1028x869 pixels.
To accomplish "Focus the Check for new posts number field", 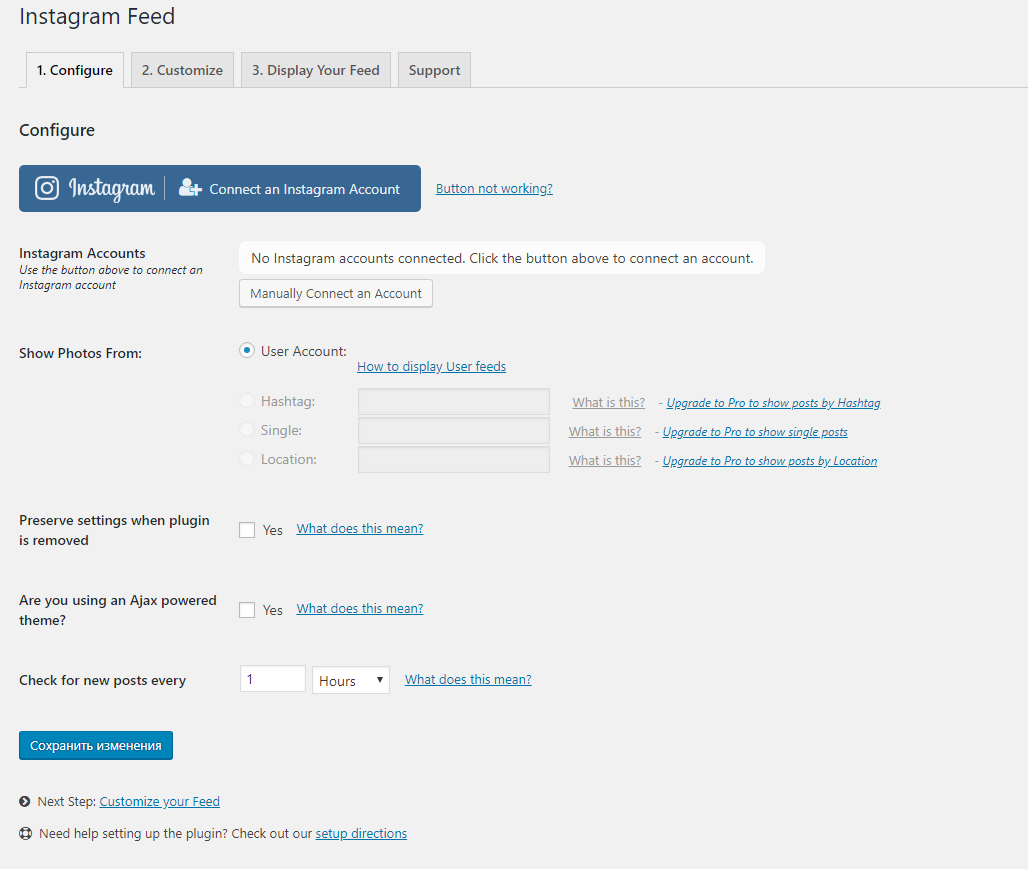I will (x=272, y=679).
